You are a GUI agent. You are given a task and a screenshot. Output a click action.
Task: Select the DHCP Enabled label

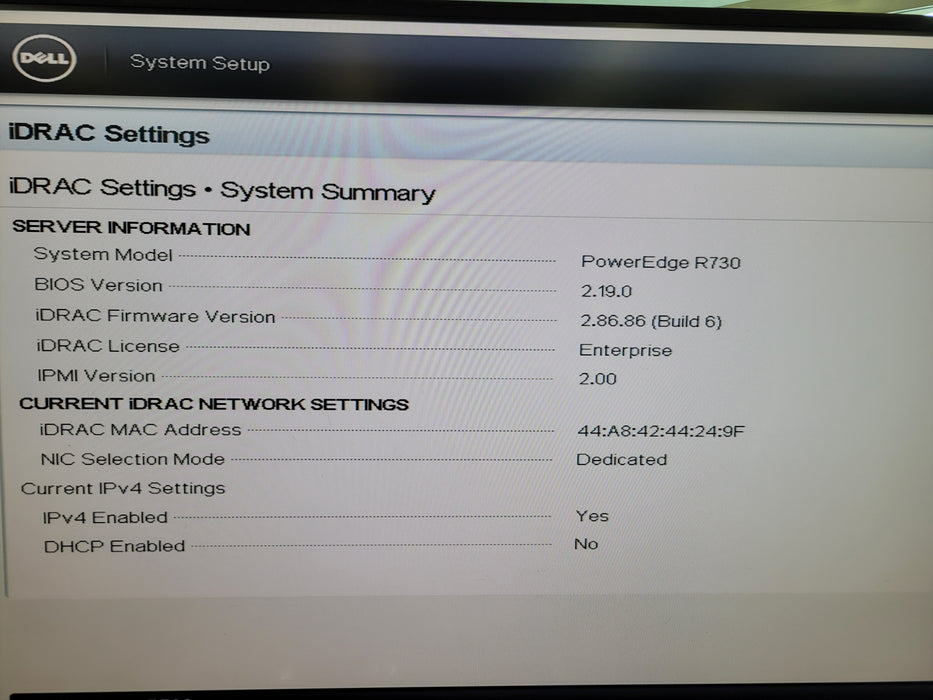(x=115, y=546)
